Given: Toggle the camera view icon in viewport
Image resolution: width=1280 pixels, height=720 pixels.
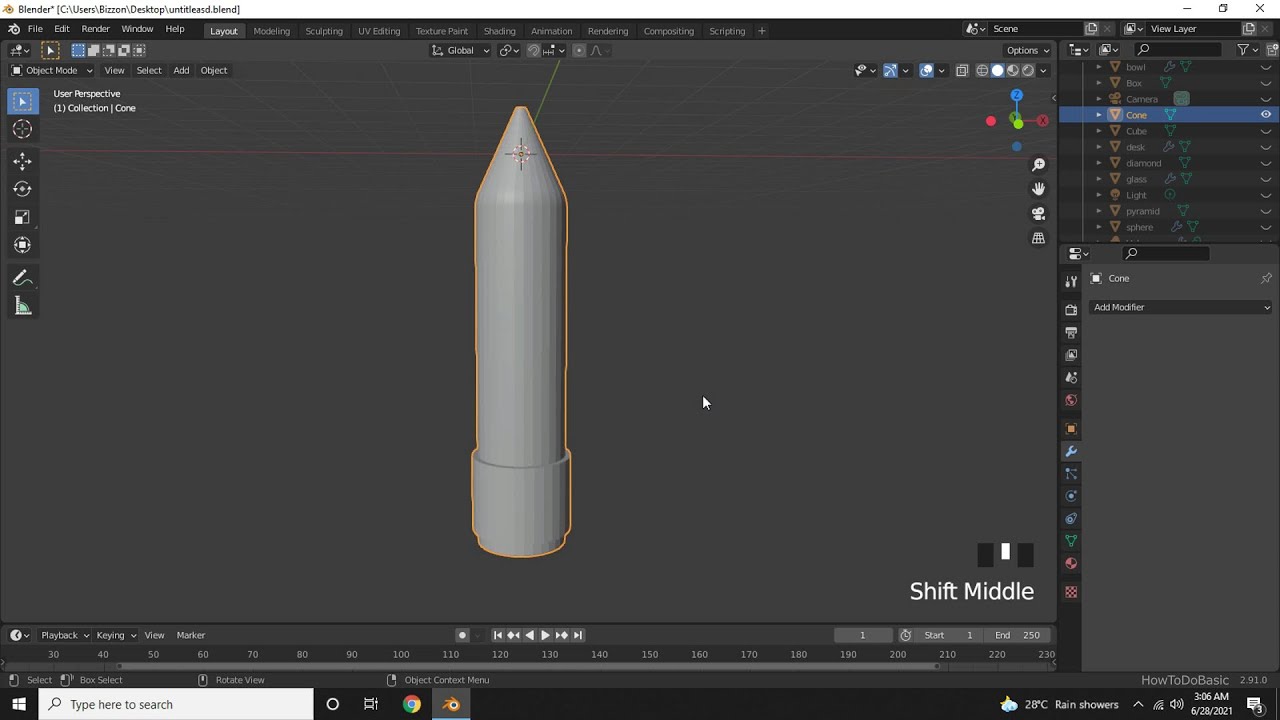Looking at the screenshot, I should (1038, 214).
